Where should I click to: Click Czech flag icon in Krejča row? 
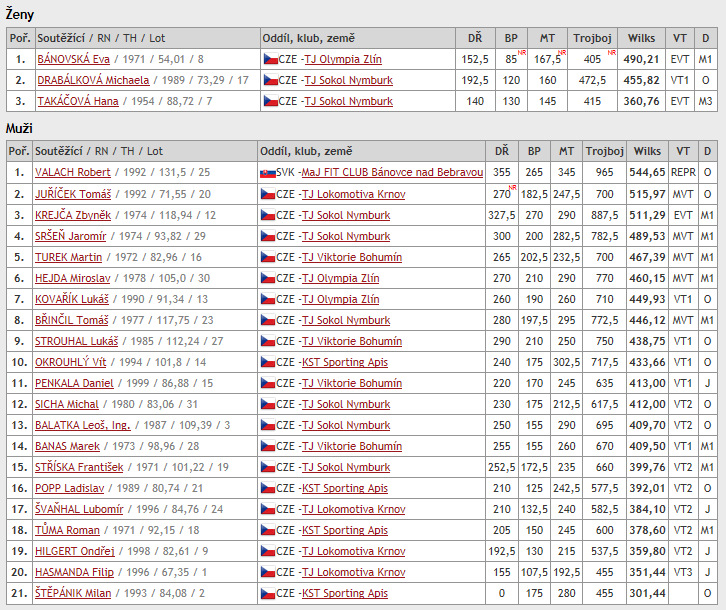[x=268, y=215]
